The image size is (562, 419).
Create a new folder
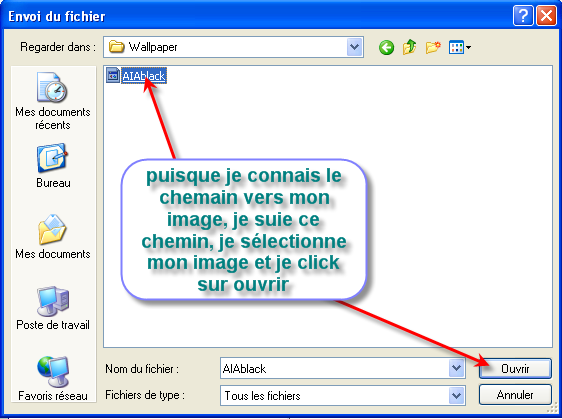433,47
